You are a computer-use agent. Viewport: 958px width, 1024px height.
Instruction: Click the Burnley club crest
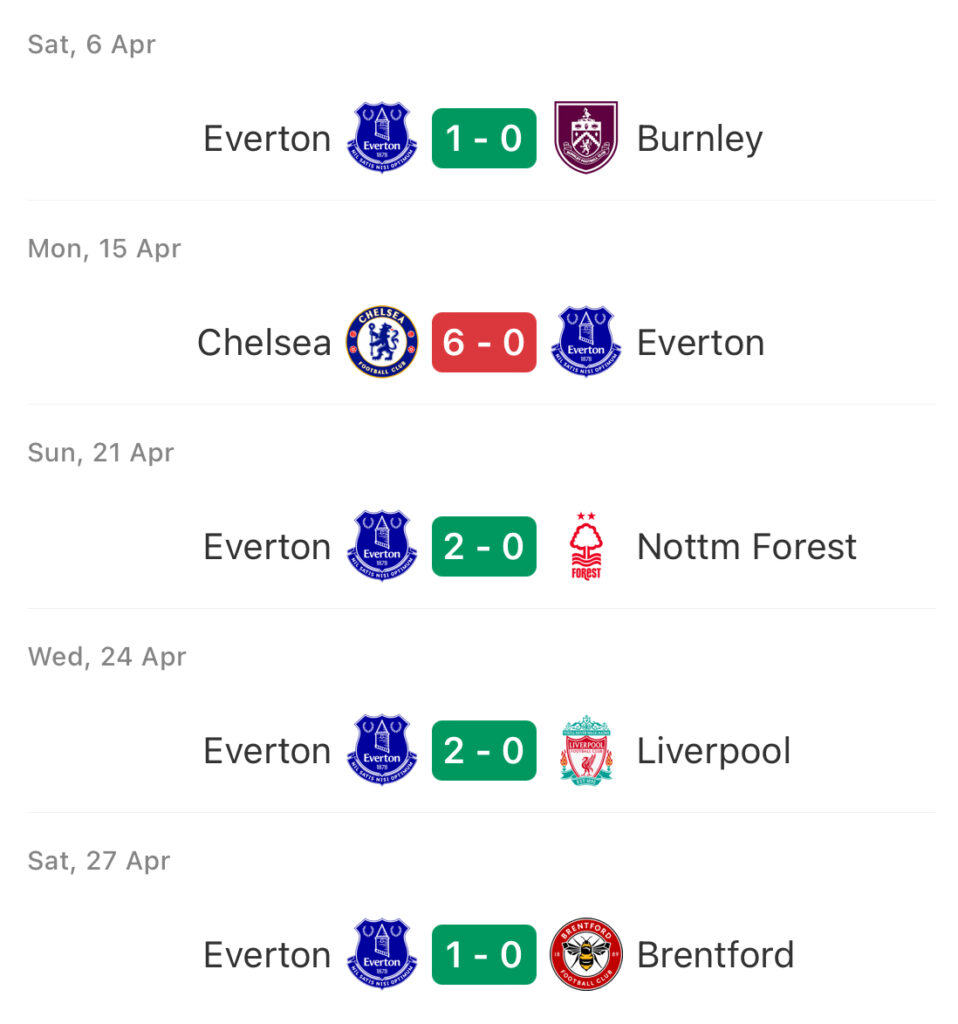(585, 137)
